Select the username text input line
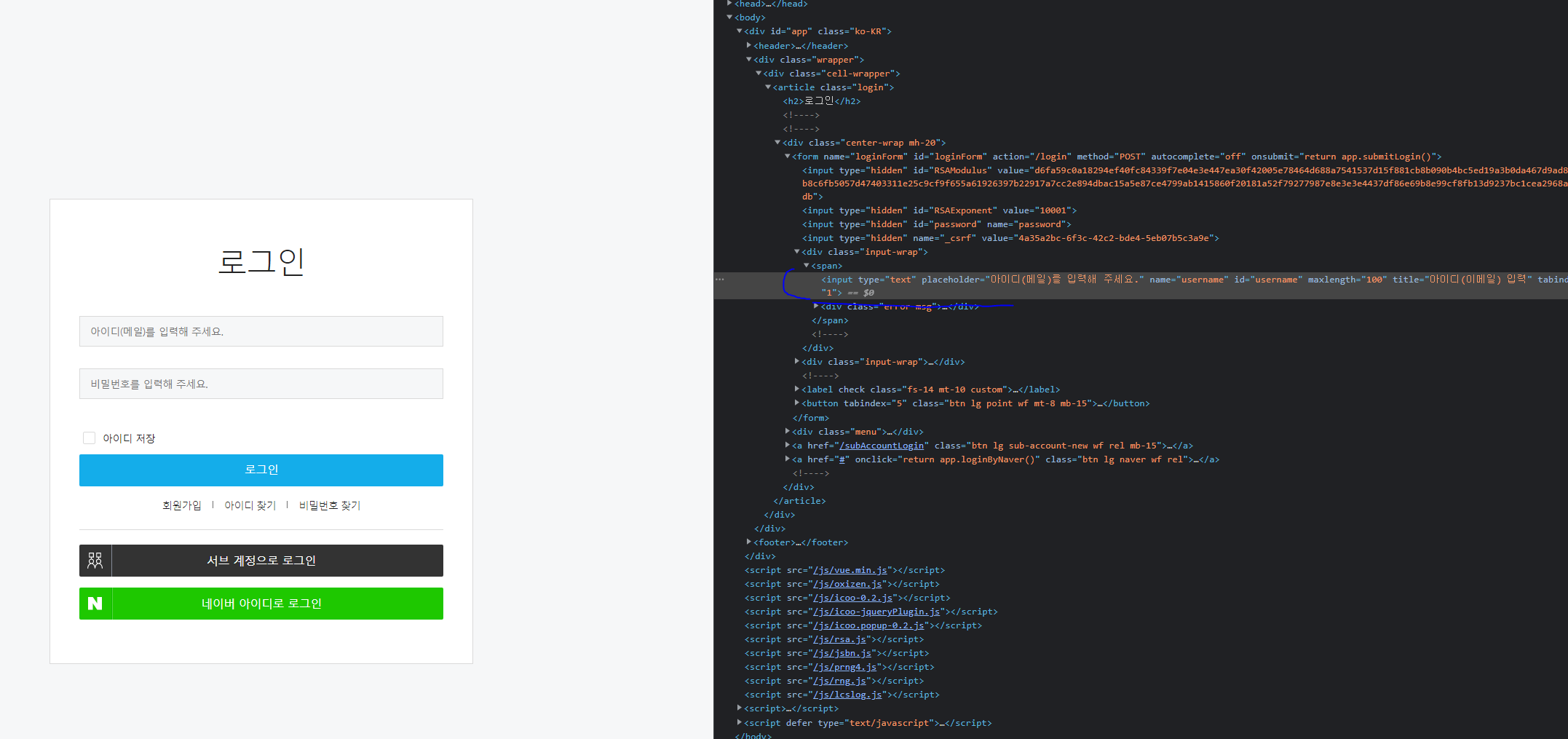 pyautogui.click(x=1194, y=285)
